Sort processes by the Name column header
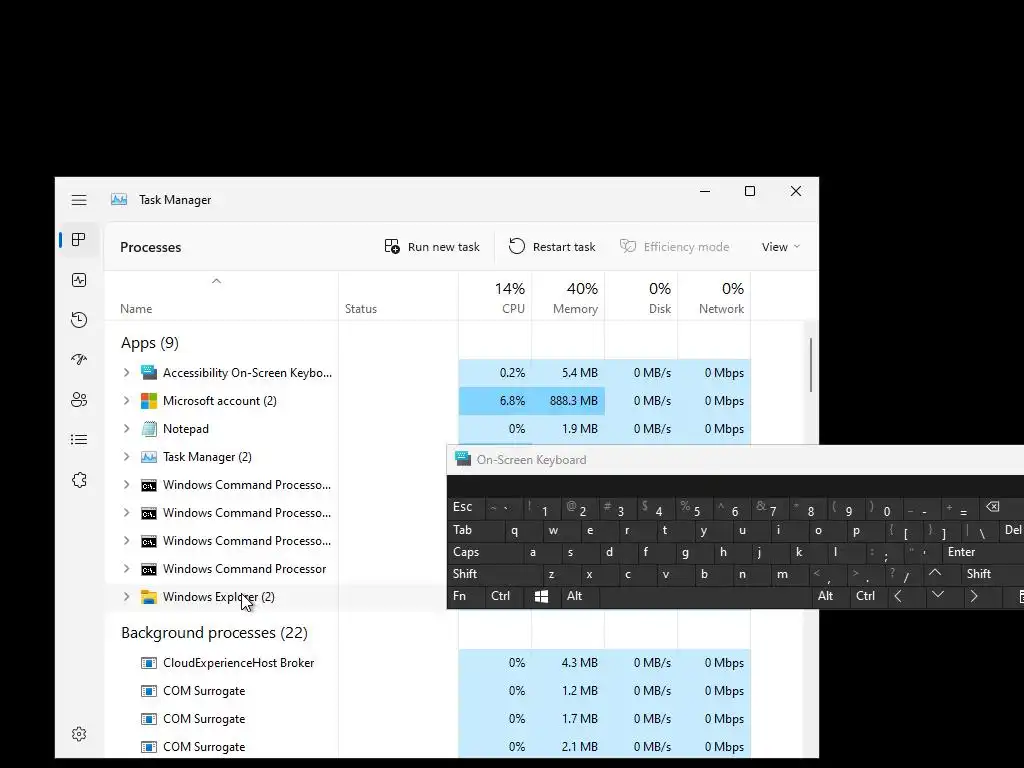 (221, 296)
